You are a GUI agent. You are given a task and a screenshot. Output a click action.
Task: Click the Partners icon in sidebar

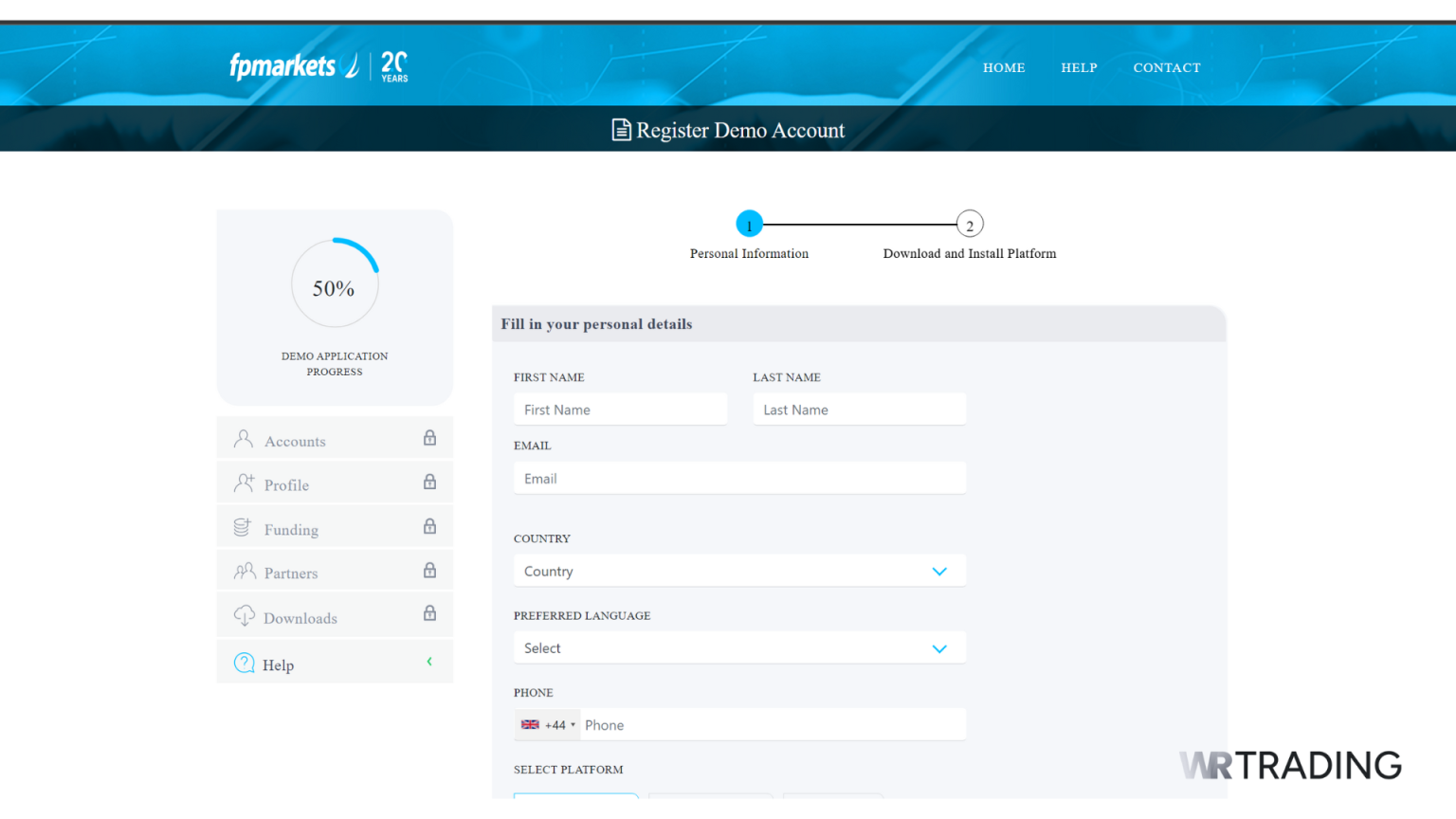245,572
